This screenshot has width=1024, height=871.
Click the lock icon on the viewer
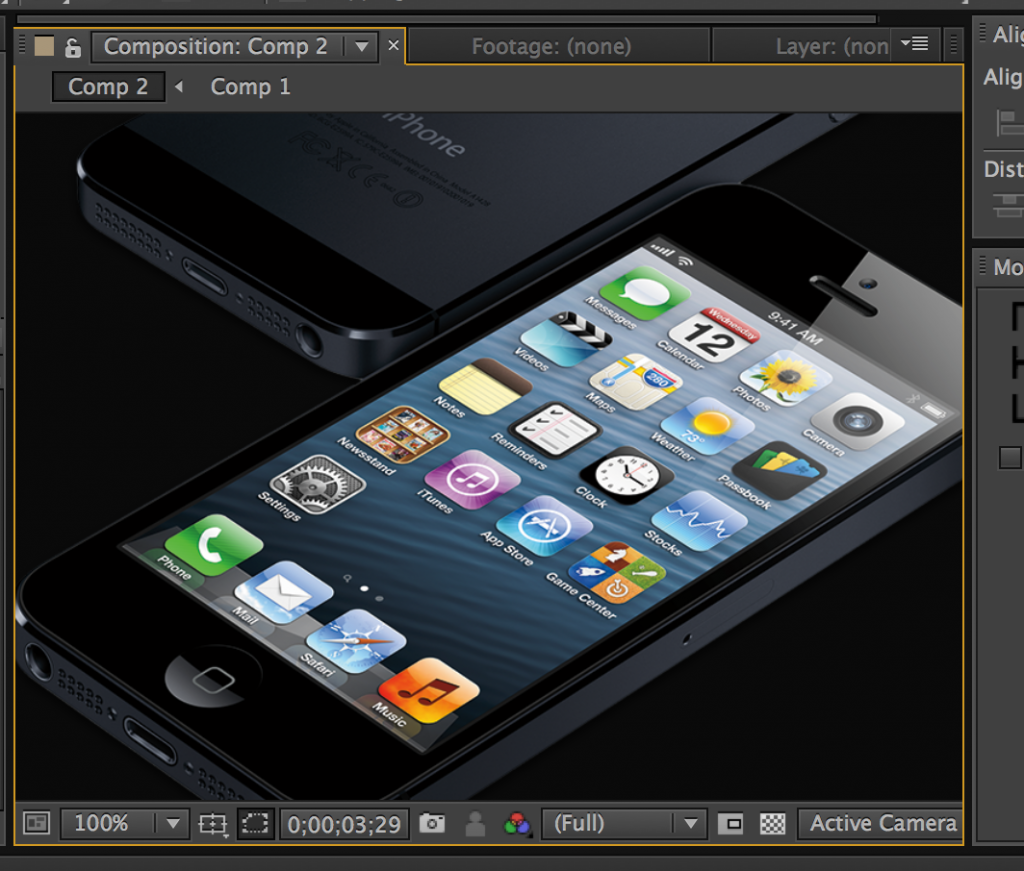(72, 47)
